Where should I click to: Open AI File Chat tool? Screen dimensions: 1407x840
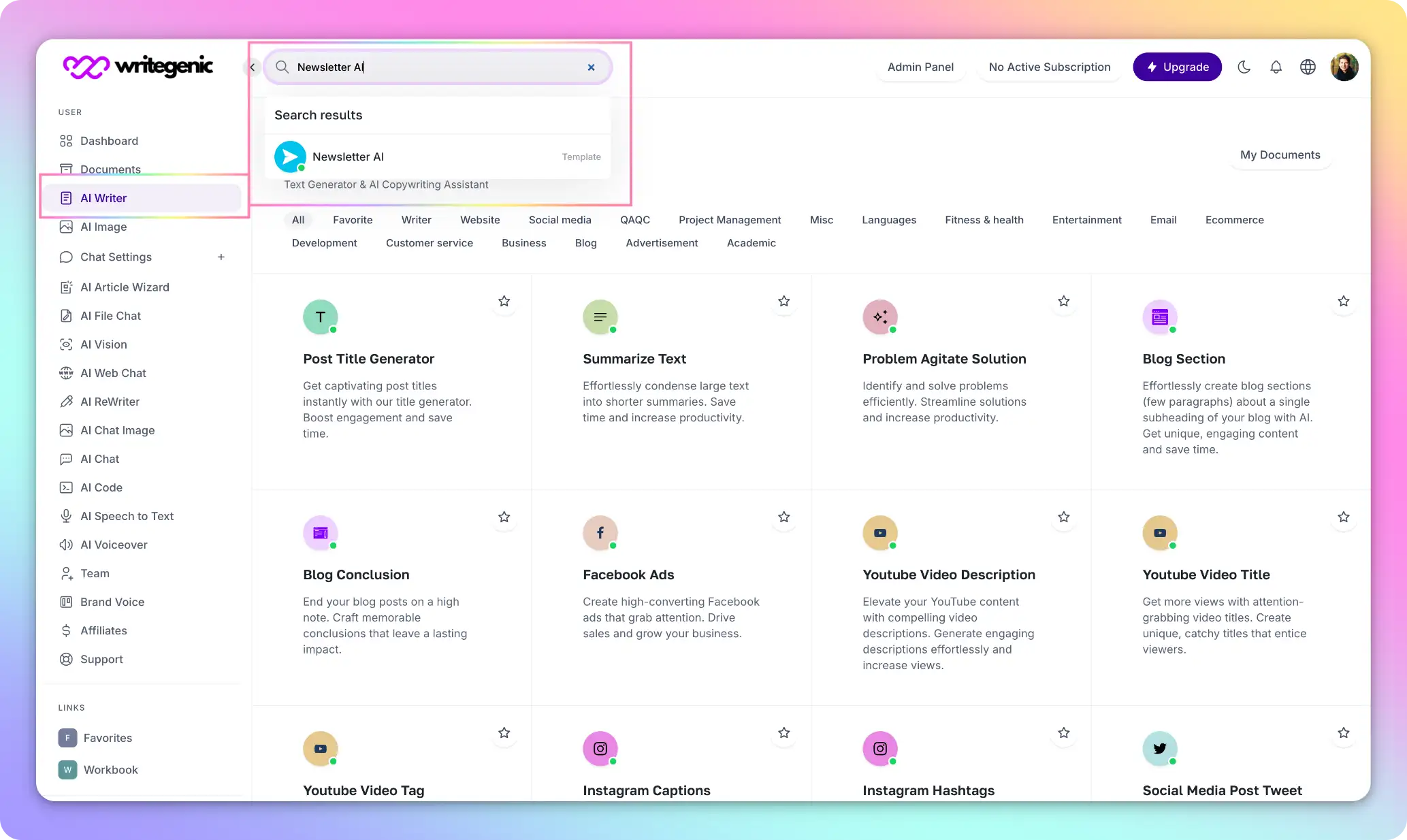click(111, 315)
